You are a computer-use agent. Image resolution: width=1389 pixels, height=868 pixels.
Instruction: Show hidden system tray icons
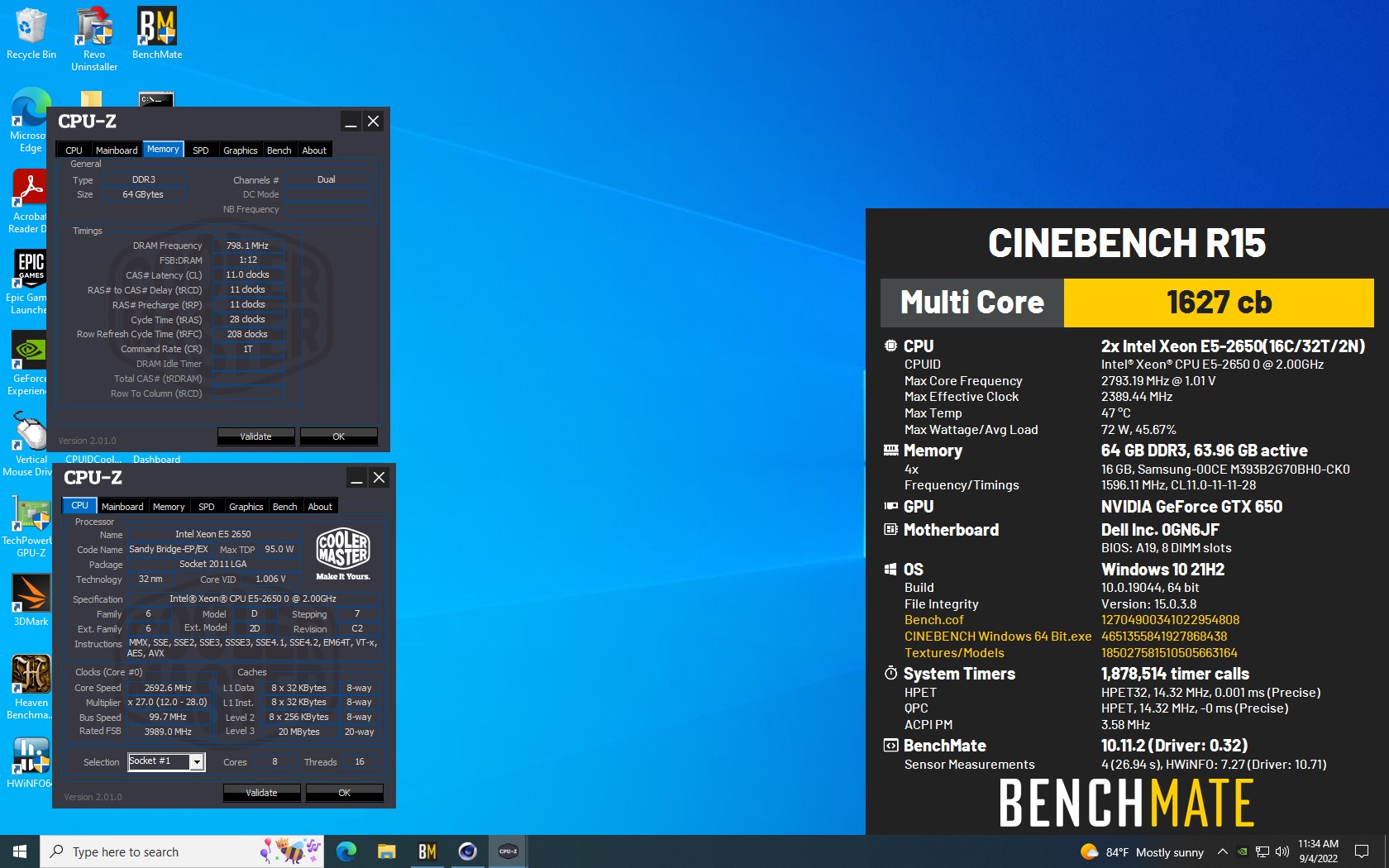1222,852
